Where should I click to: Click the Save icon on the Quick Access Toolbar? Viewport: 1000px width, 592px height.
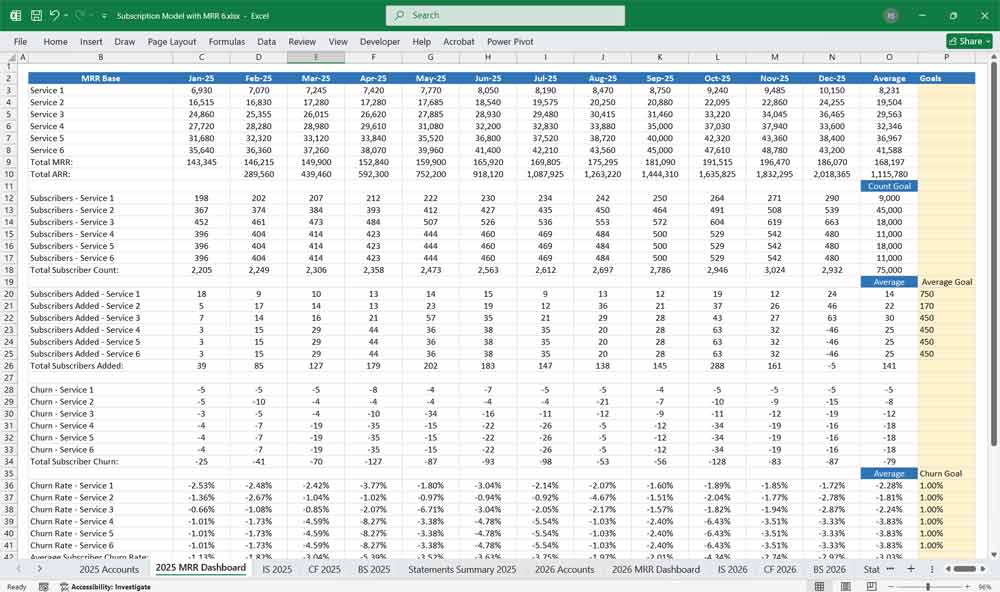(36, 16)
